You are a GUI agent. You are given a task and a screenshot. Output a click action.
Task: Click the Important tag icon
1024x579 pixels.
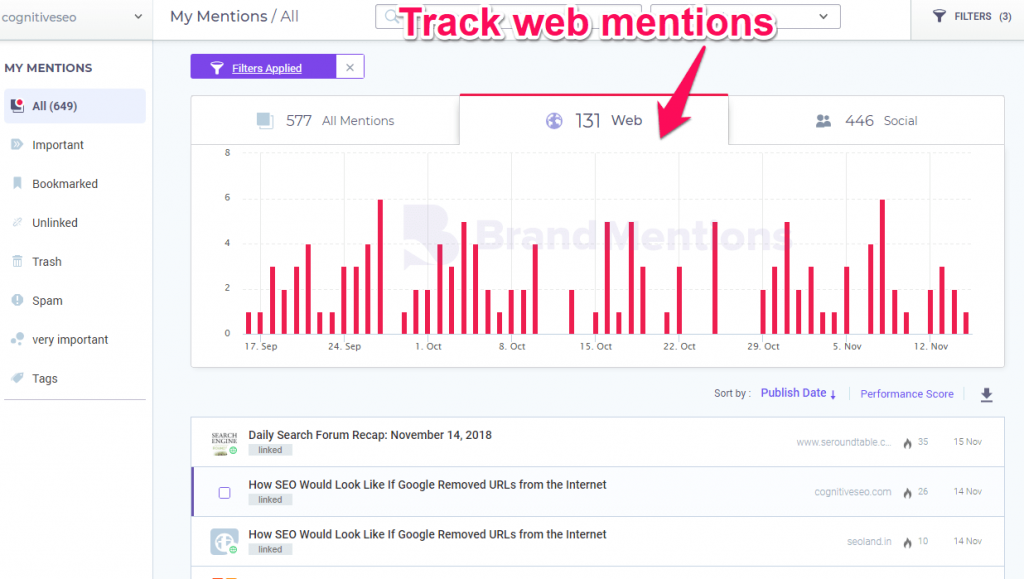click(17, 144)
